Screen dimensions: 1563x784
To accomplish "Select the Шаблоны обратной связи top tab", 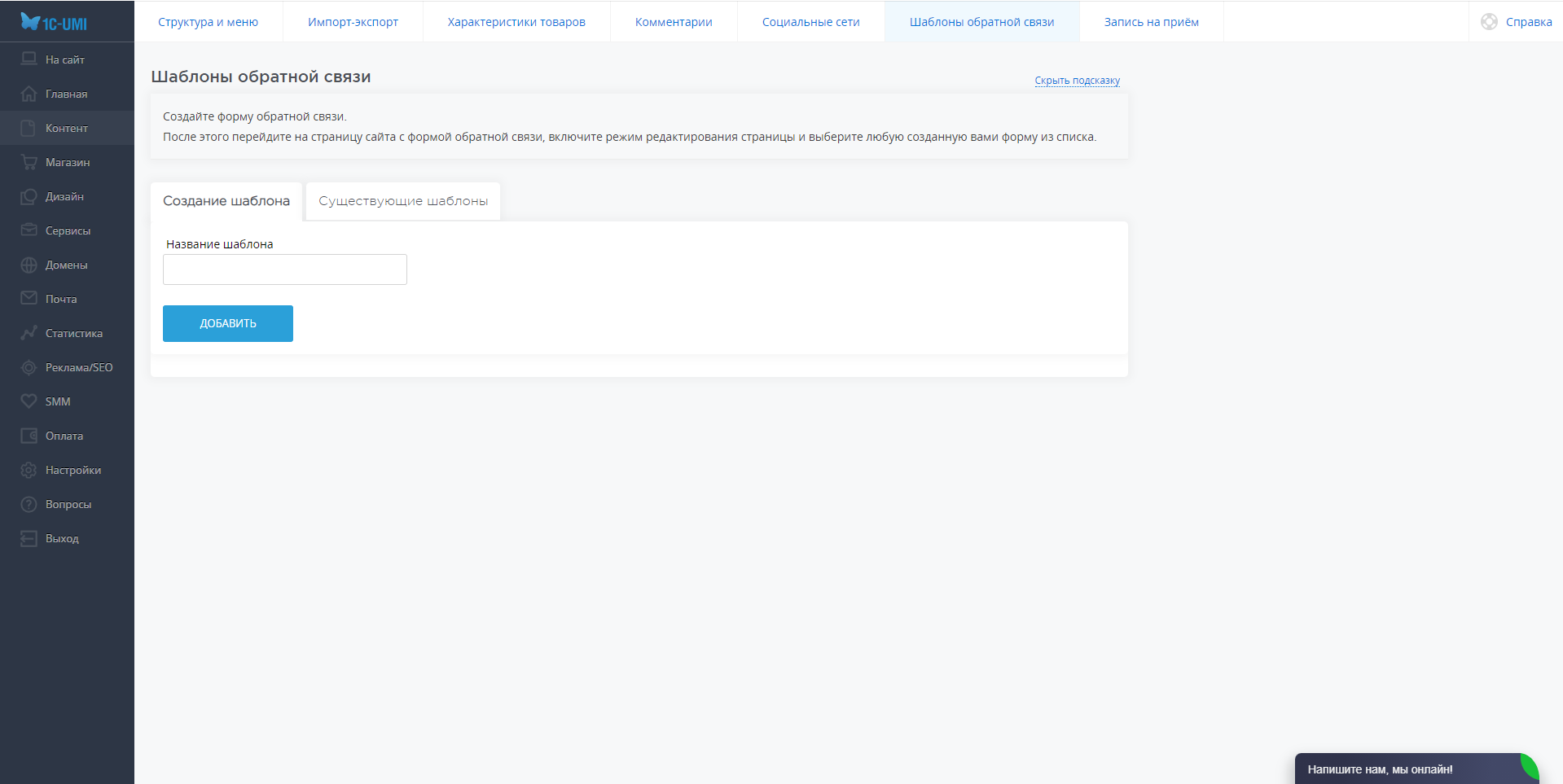I will [981, 22].
